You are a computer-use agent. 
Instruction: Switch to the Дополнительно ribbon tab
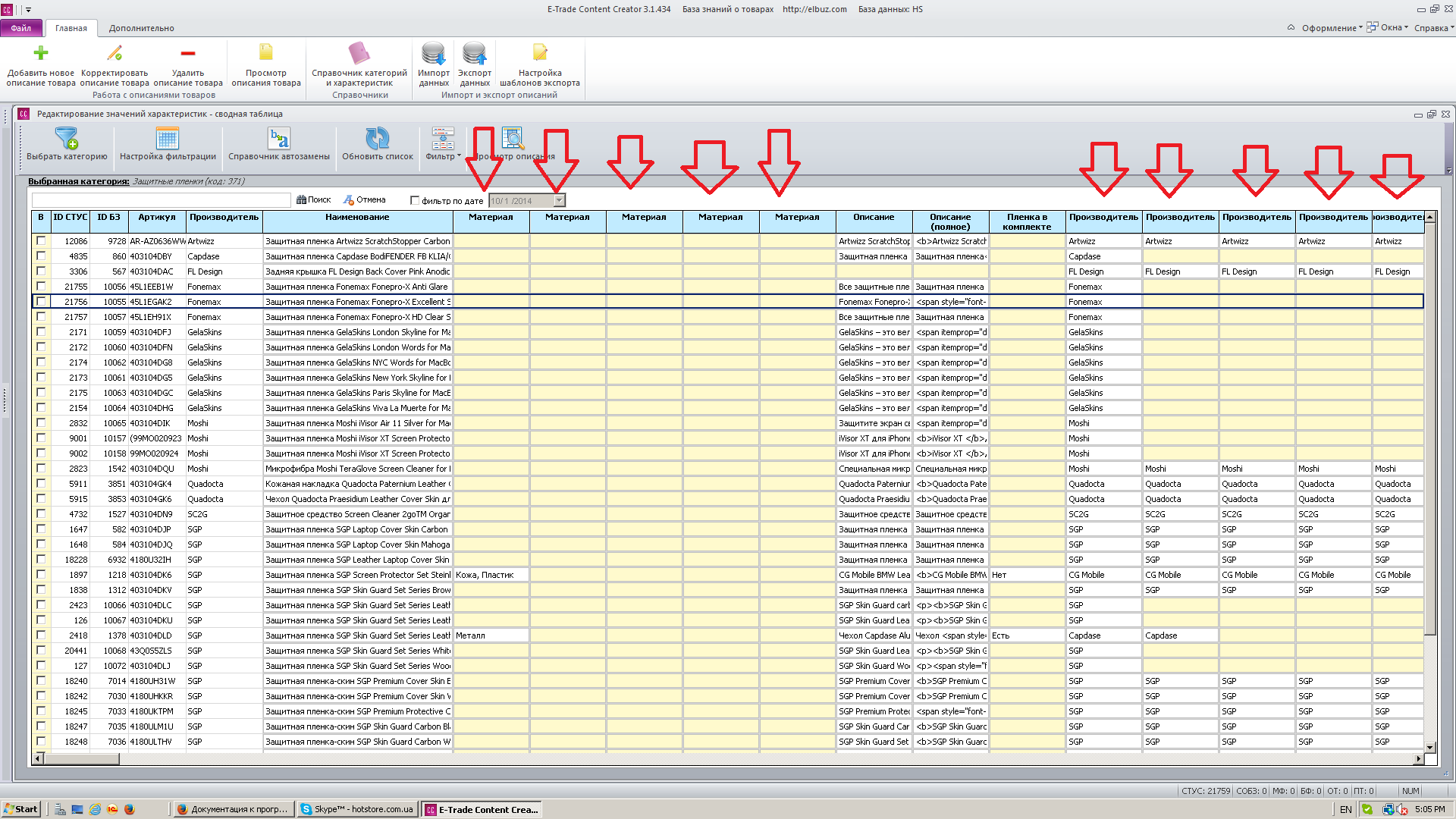142,28
